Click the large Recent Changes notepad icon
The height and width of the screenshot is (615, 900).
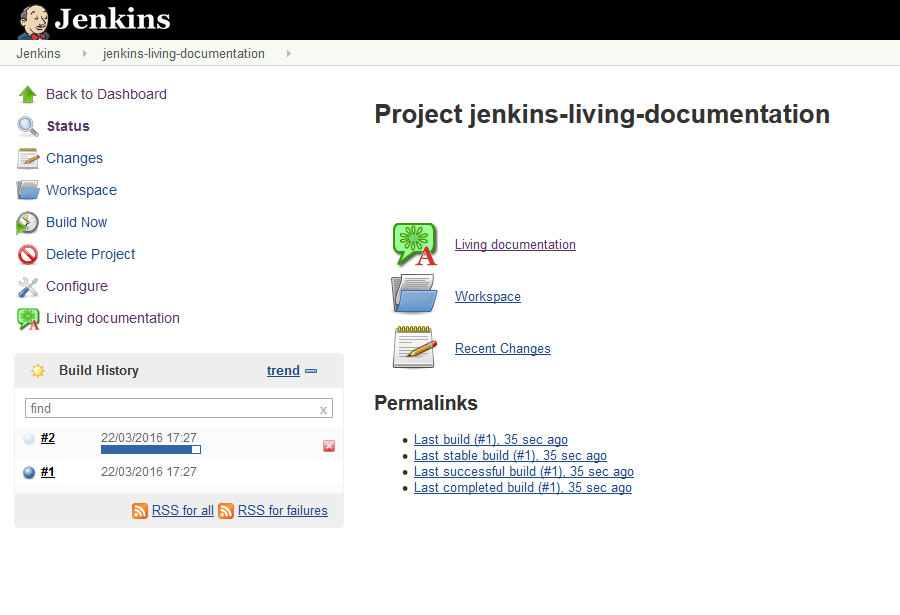[414, 347]
